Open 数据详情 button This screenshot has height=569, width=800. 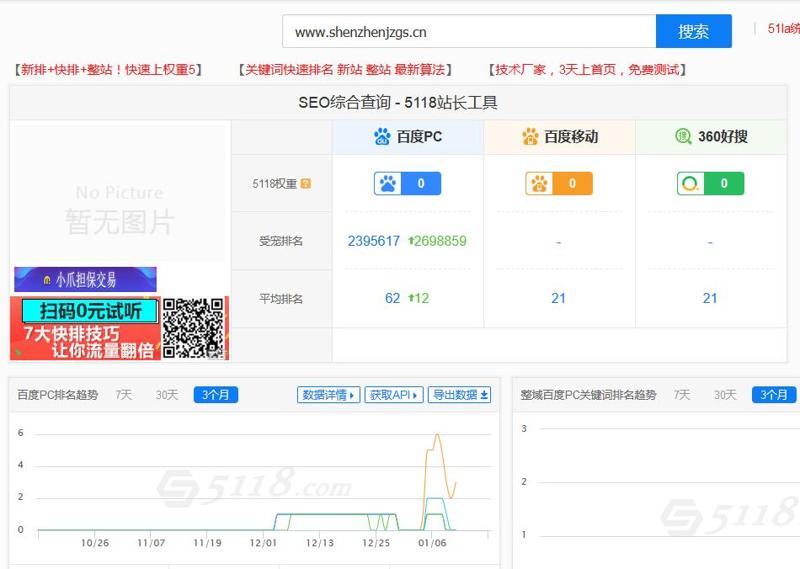click(x=329, y=395)
